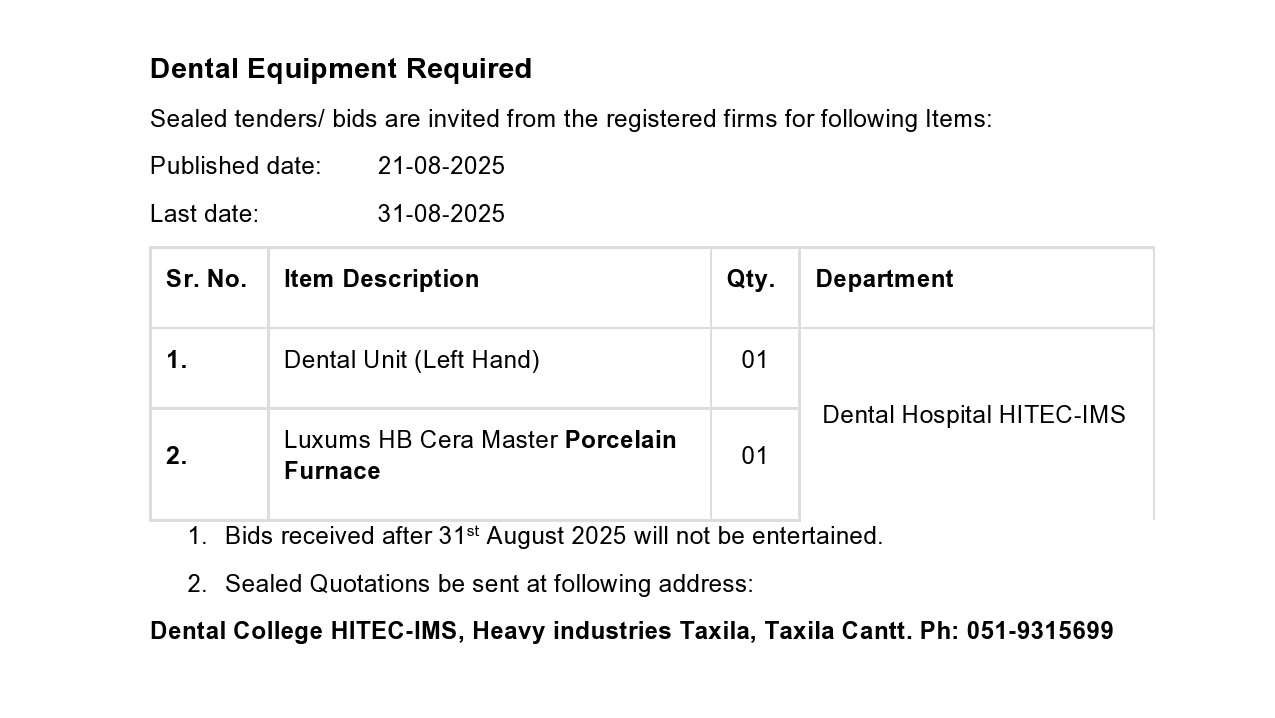1275x718 pixels.
Task: Click the bold Porcelain Furnace text
Action: 480,456
